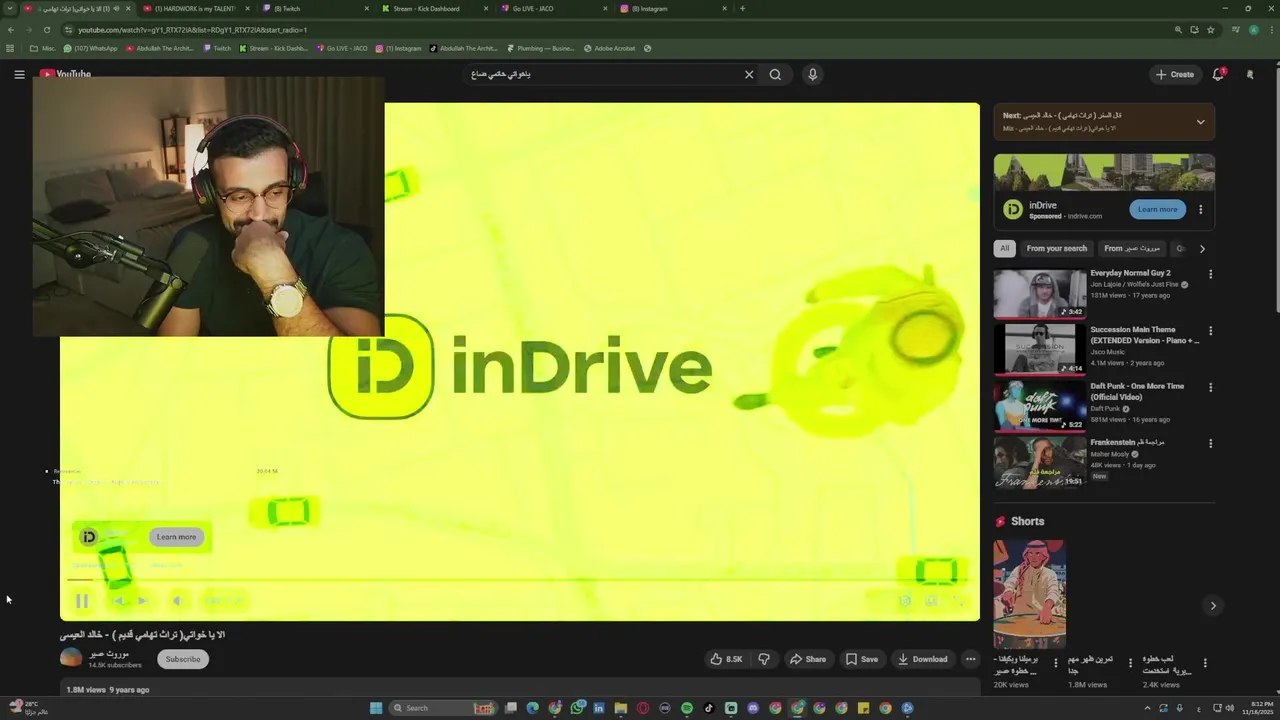The image size is (1280, 720).
Task: Open the player settings gear
Action: [x=905, y=601]
